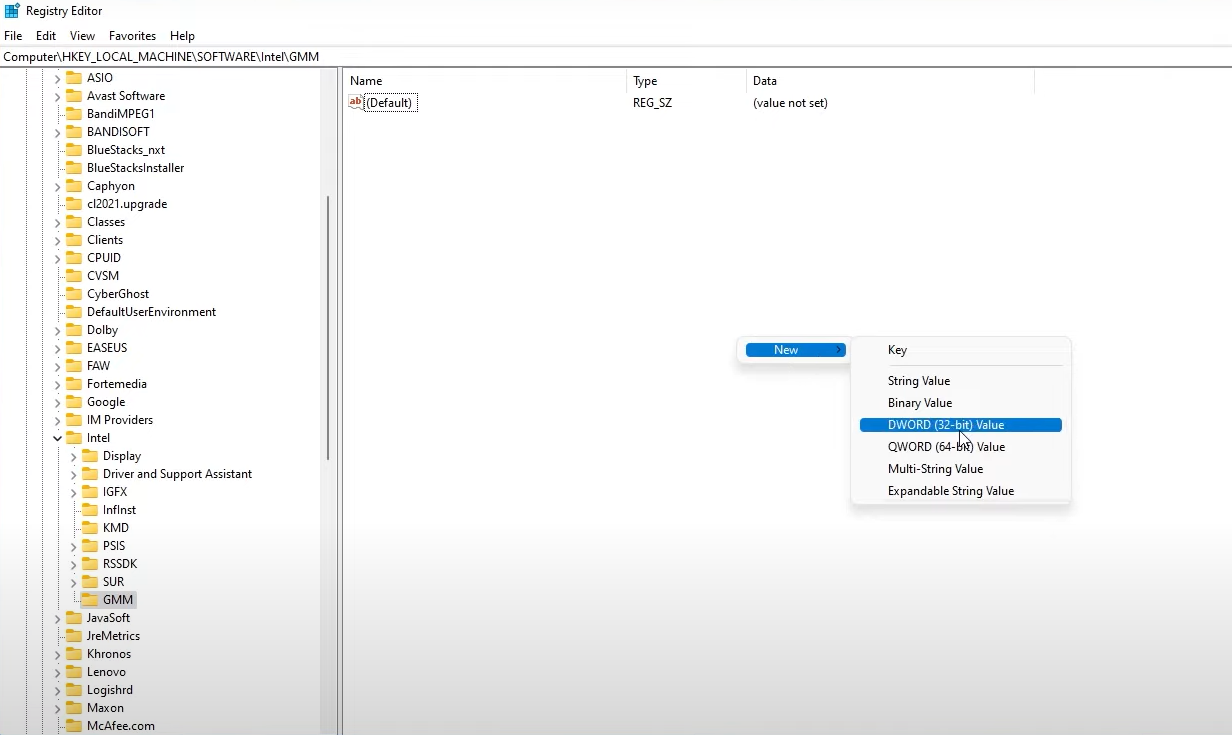
Task: Select the KMD folder icon under Intel
Action: click(90, 528)
